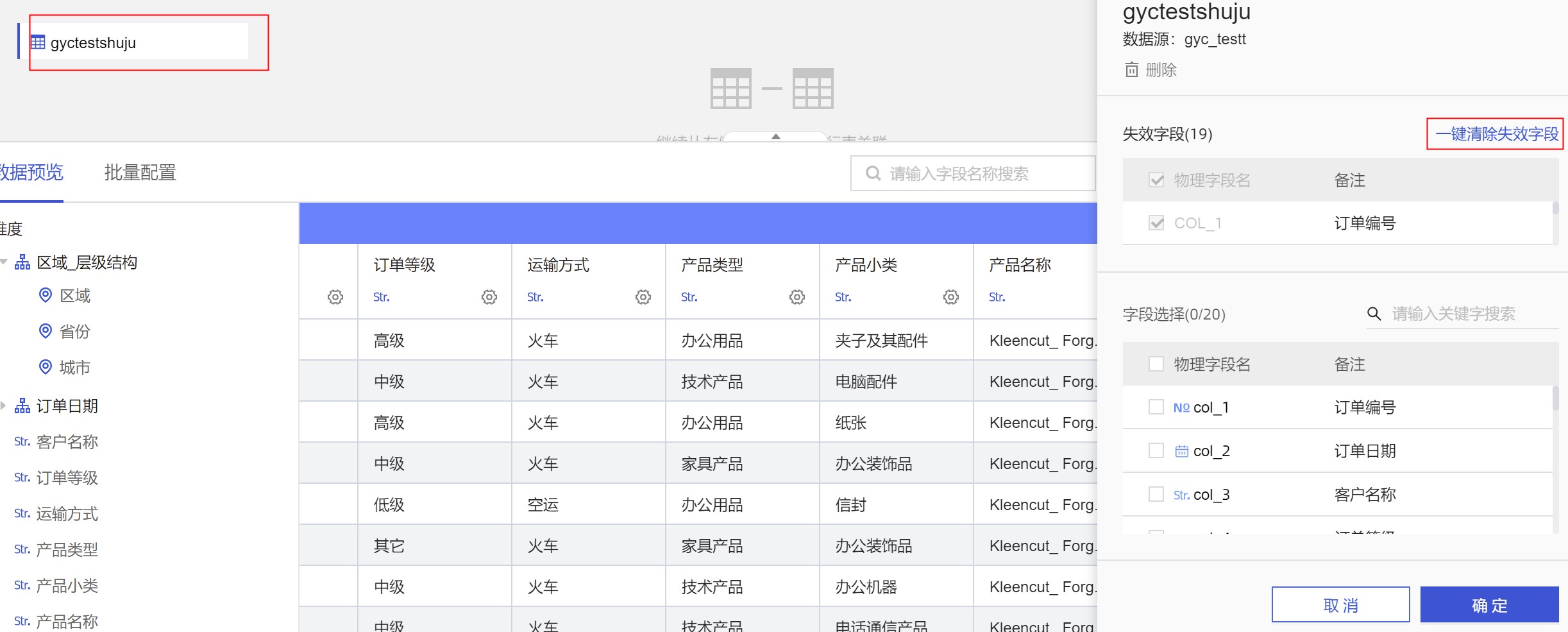Screen dimensions: 1568x632
Task: Open settings gear for 产品小类 column
Action: click(950, 297)
